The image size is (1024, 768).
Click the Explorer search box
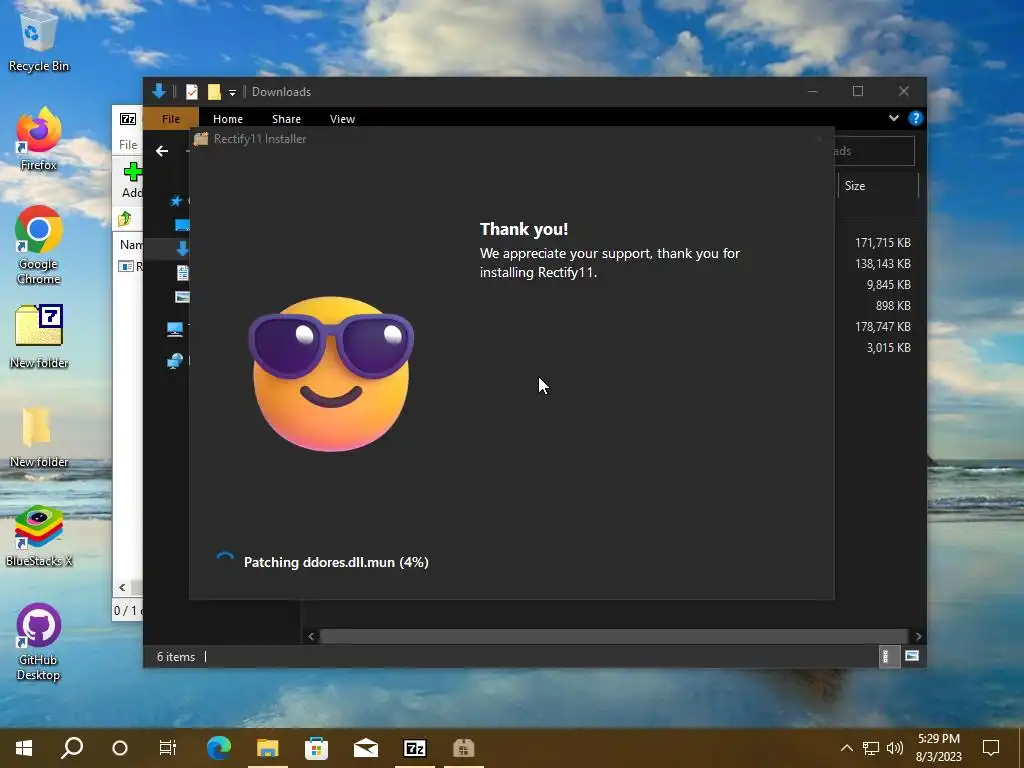(874, 151)
